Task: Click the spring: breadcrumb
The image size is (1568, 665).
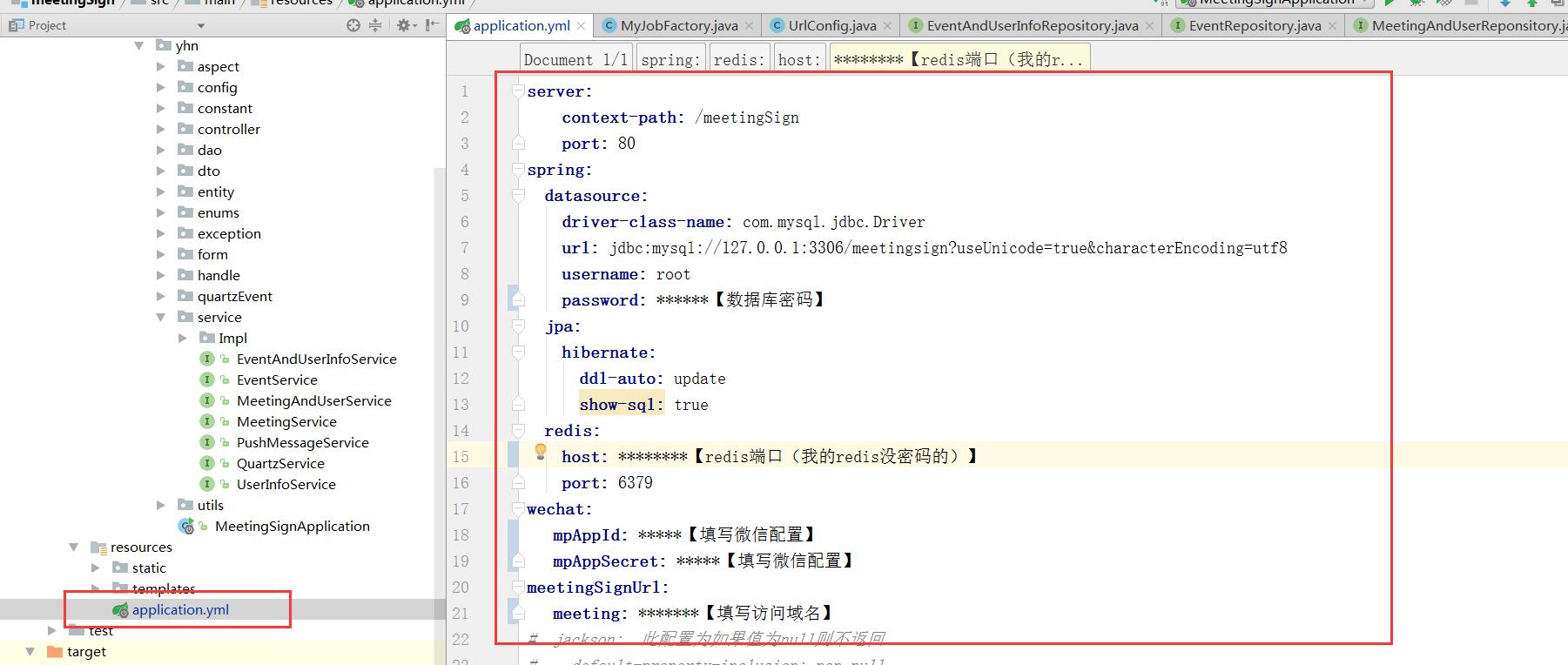Action: (670, 59)
